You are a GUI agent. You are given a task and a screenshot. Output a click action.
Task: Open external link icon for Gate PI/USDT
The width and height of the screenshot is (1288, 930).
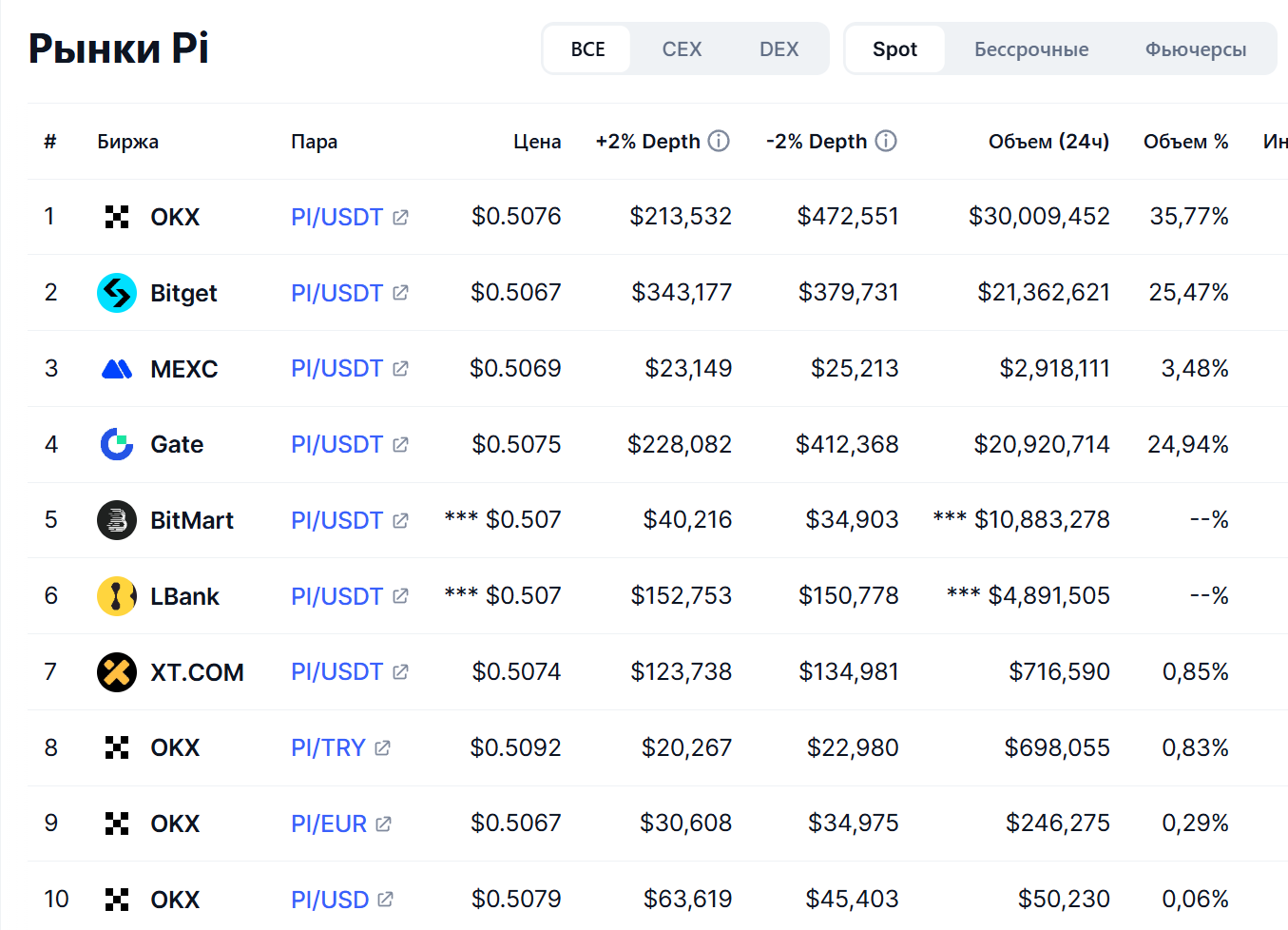[400, 444]
